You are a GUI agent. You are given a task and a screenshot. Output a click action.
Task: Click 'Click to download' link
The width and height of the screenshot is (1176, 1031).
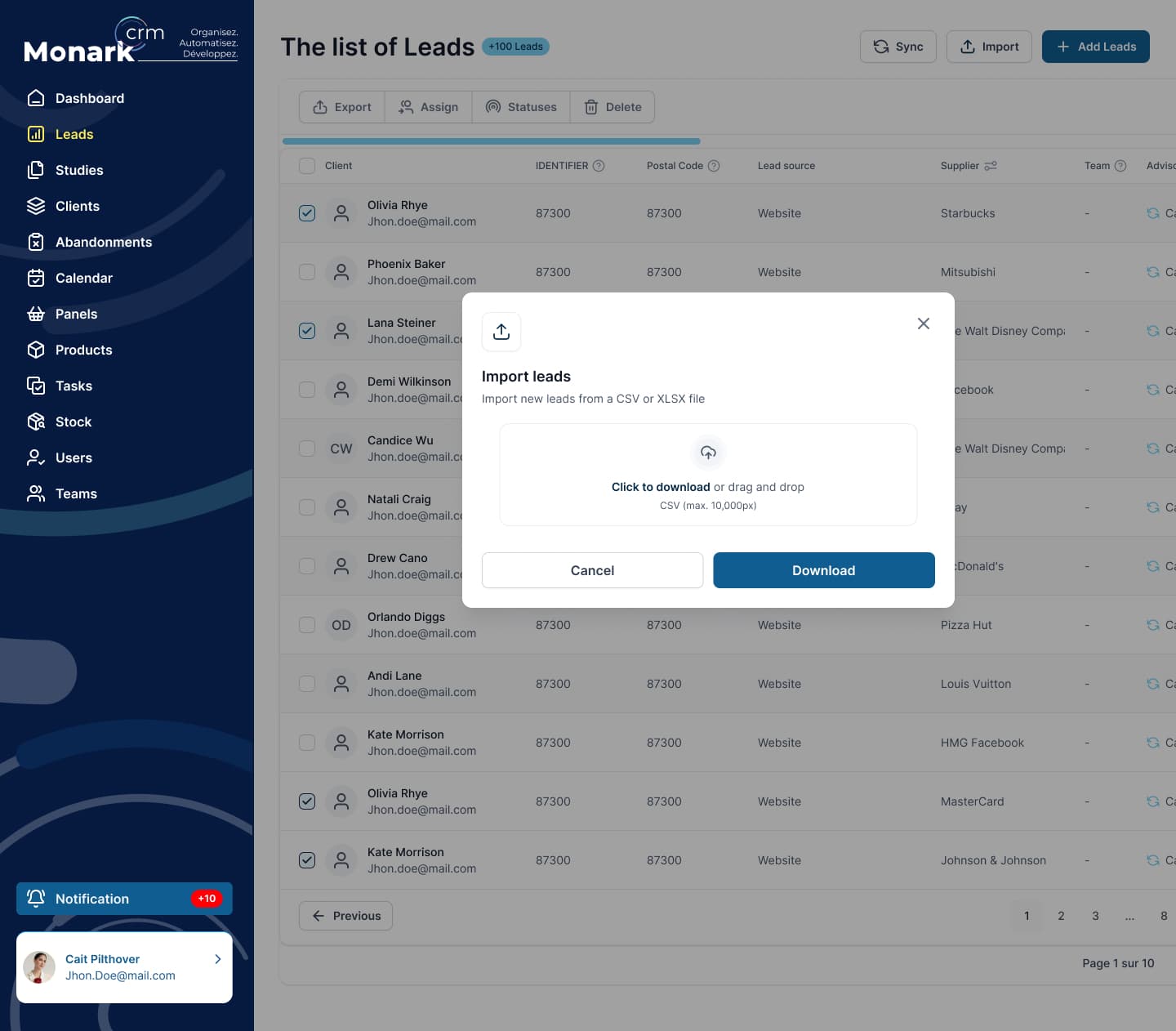pyautogui.click(x=661, y=487)
